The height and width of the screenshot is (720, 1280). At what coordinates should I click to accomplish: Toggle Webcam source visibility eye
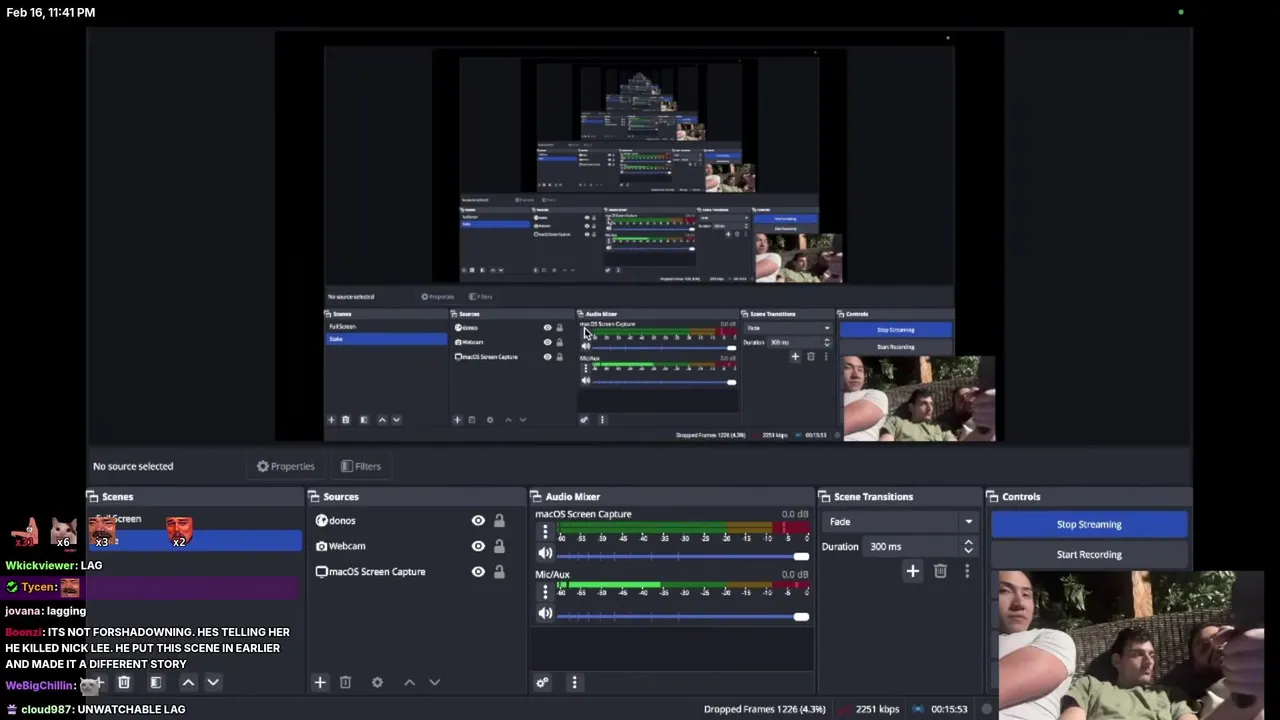478,546
